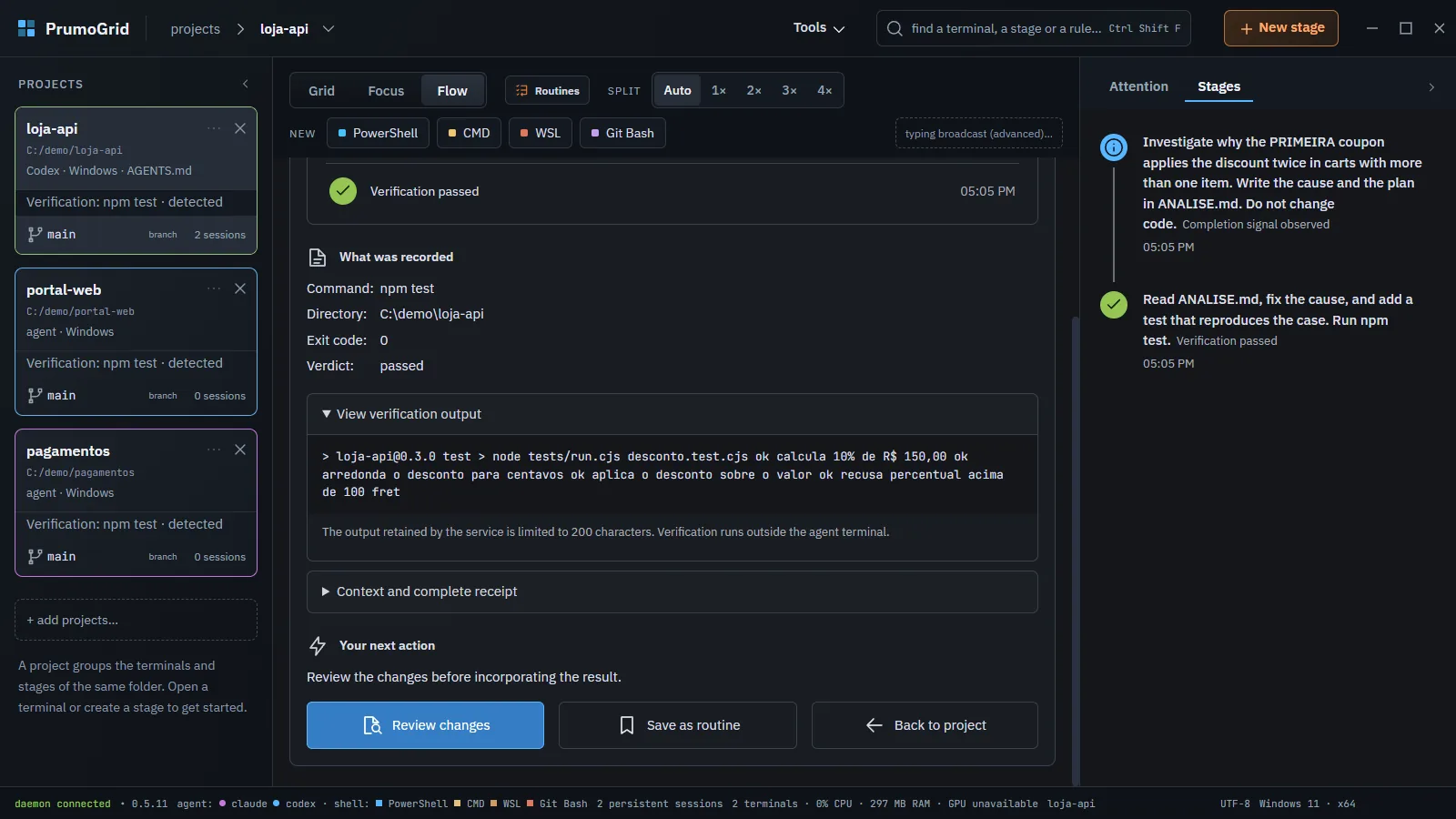Click the loja-api main branch icon

(x=35, y=234)
